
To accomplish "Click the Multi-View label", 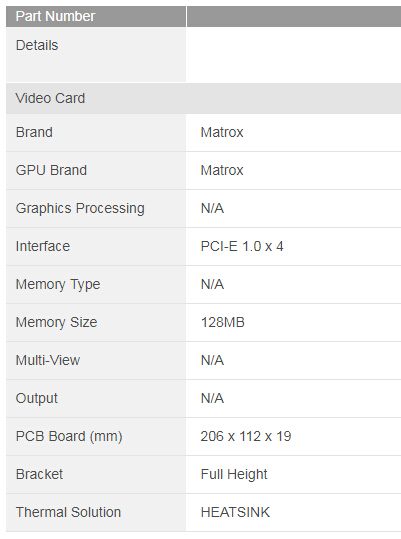I will pos(48,361).
